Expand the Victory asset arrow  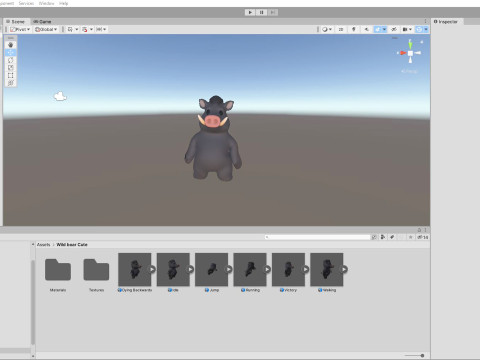tap(306, 269)
